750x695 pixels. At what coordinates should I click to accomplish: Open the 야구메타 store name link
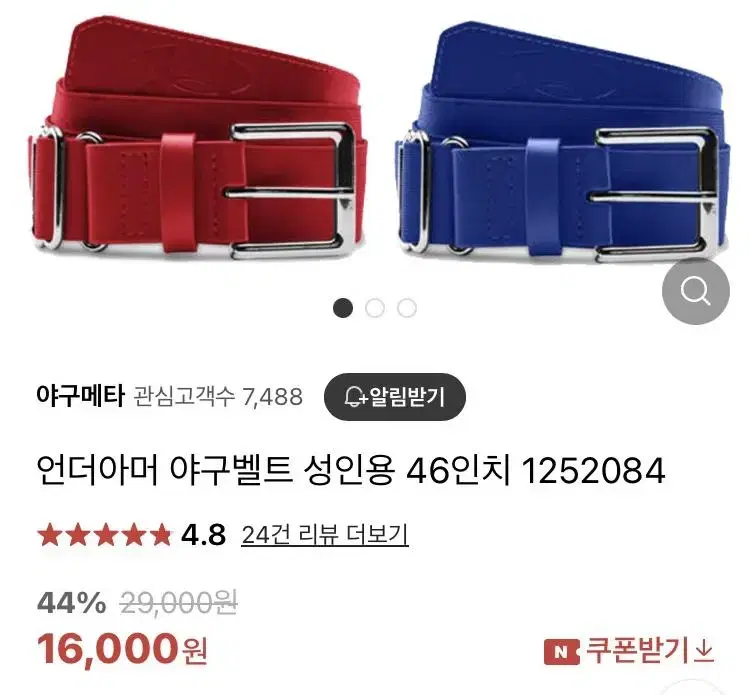tap(80, 397)
